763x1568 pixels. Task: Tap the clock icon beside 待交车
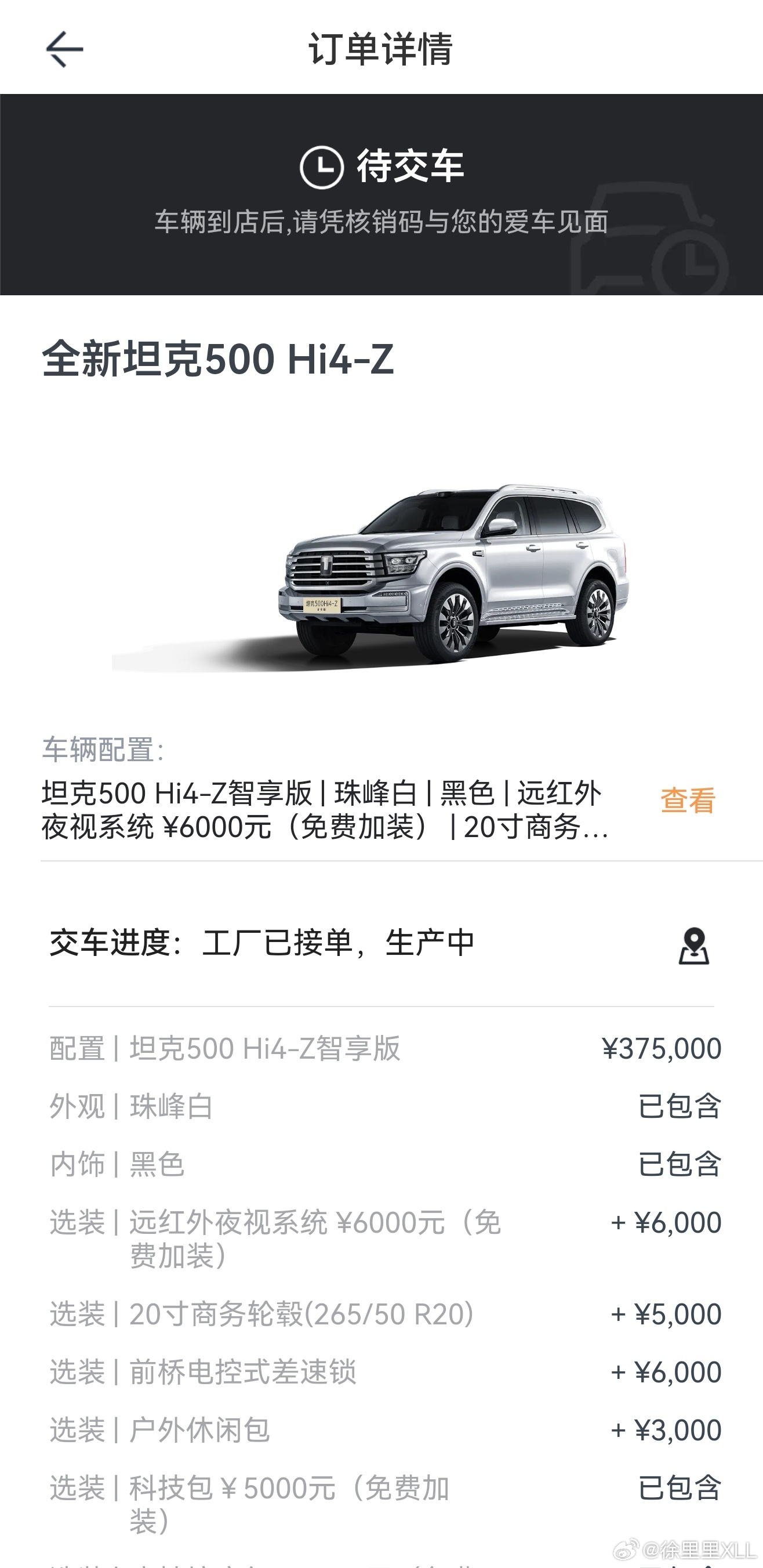click(322, 167)
